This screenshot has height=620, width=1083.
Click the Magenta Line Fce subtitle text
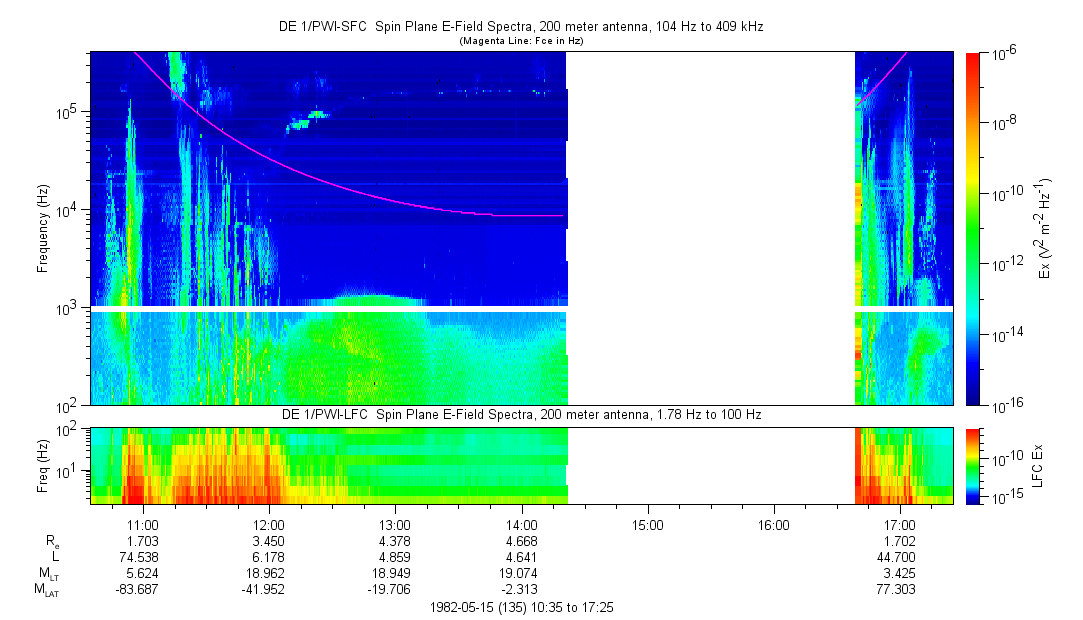pyautogui.click(x=520, y=42)
